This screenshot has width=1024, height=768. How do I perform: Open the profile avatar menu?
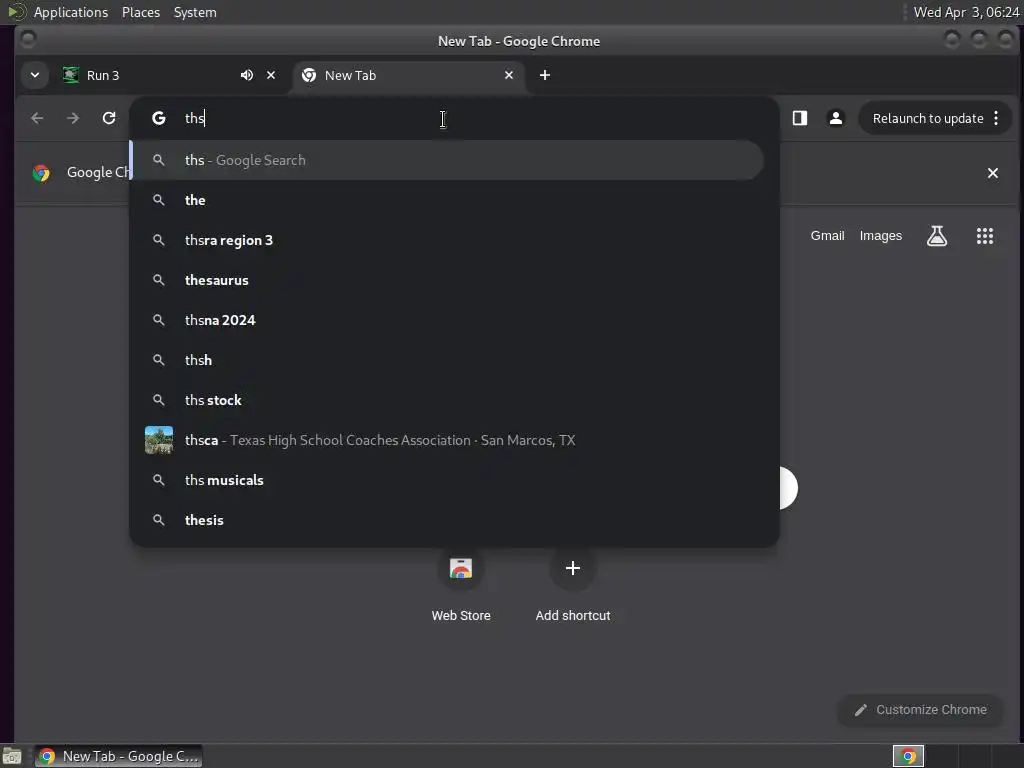[836, 118]
